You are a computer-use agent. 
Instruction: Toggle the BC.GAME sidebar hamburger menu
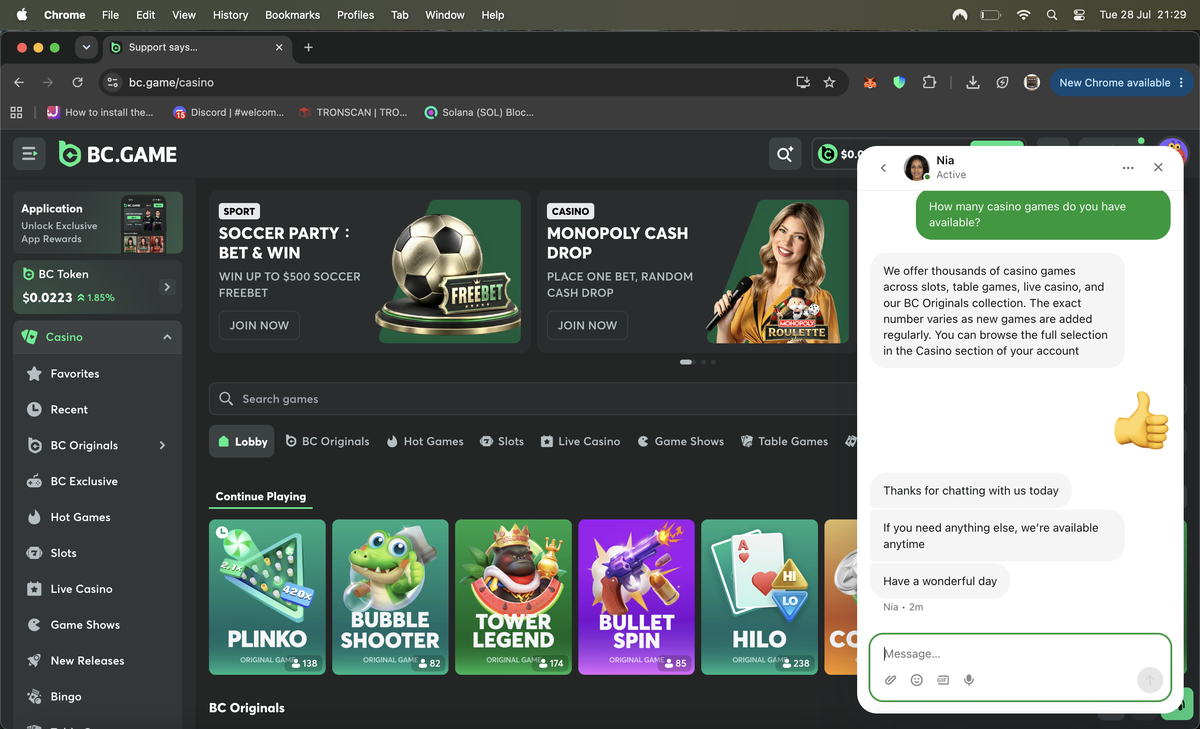pos(29,154)
